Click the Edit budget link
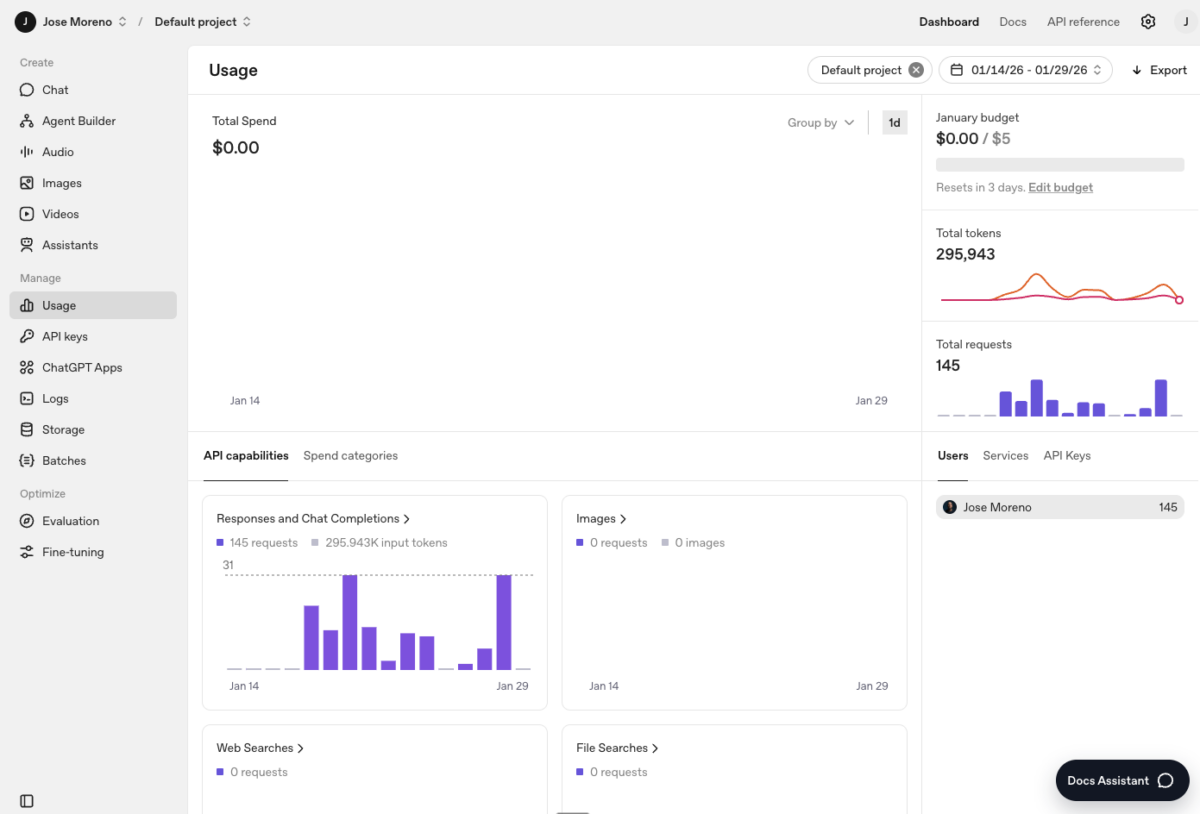The image size is (1200, 814). click(1060, 186)
